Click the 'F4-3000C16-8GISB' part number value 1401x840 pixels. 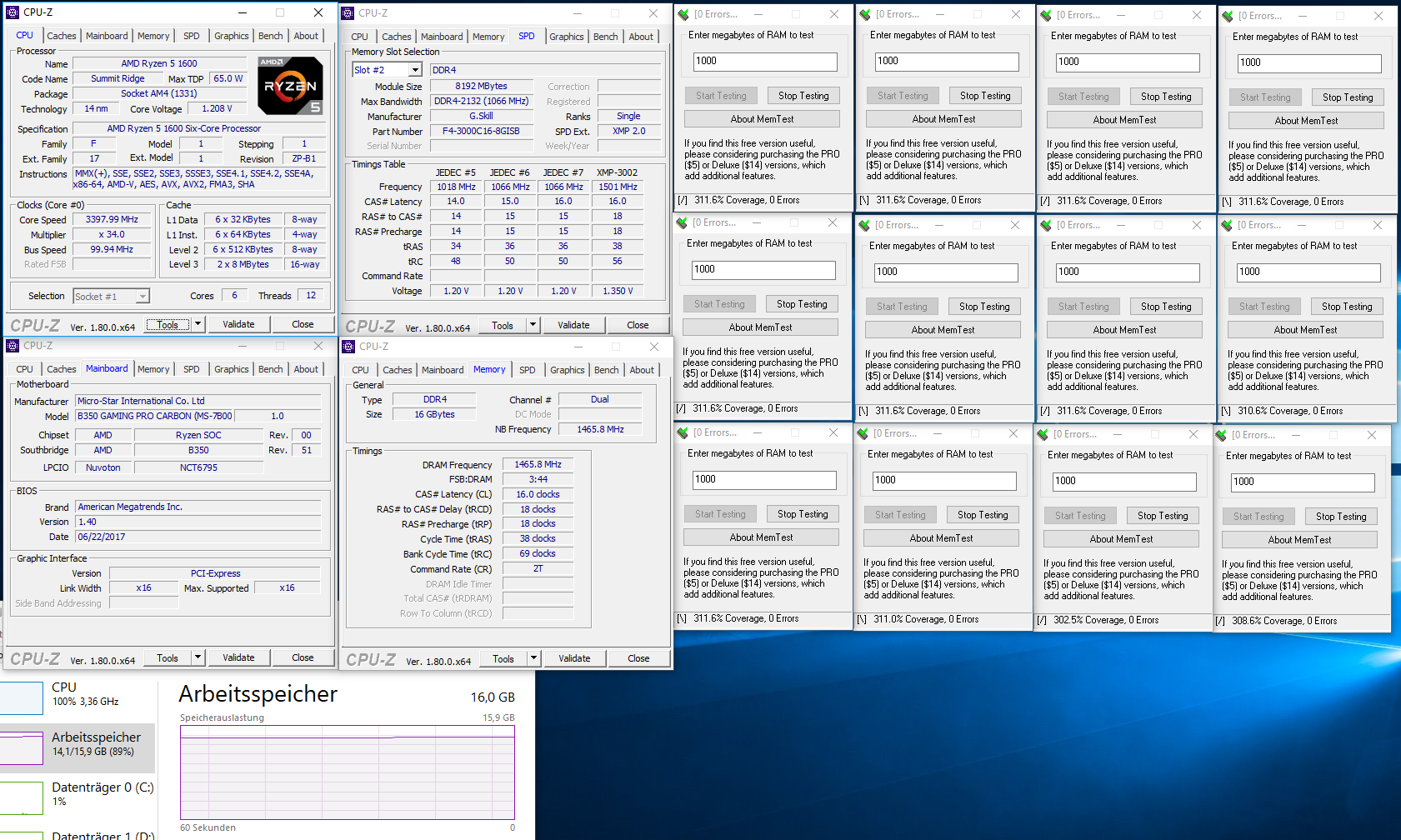click(481, 131)
